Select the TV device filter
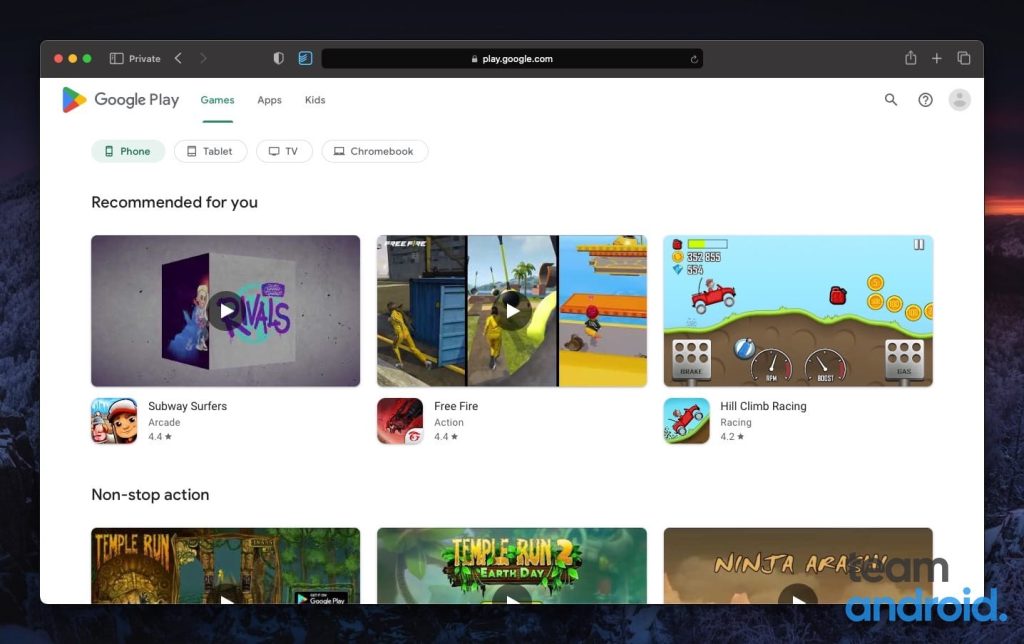Viewport: 1024px width, 644px height. (284, 152)
